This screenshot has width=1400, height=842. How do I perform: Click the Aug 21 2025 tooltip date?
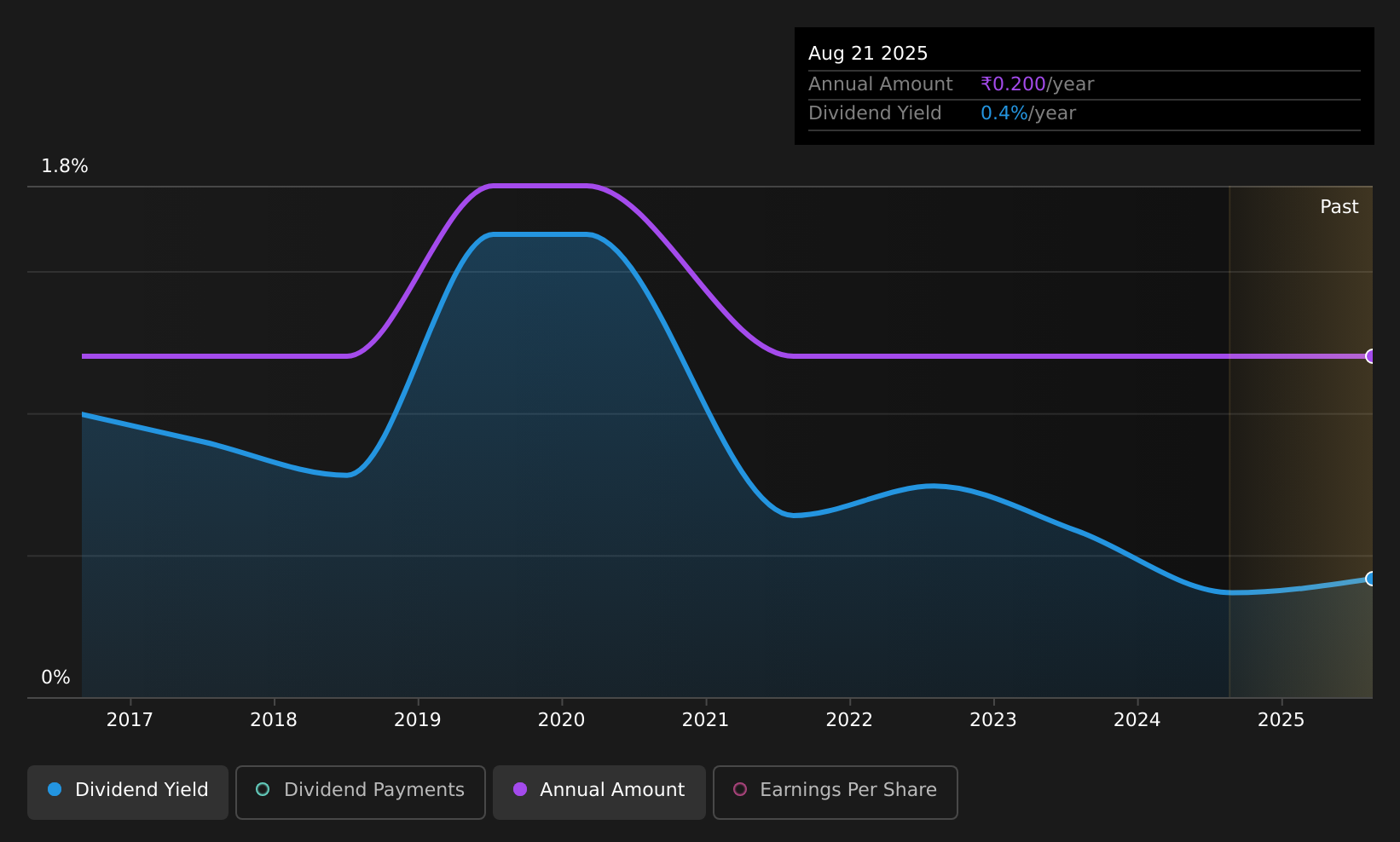[868, 54]
